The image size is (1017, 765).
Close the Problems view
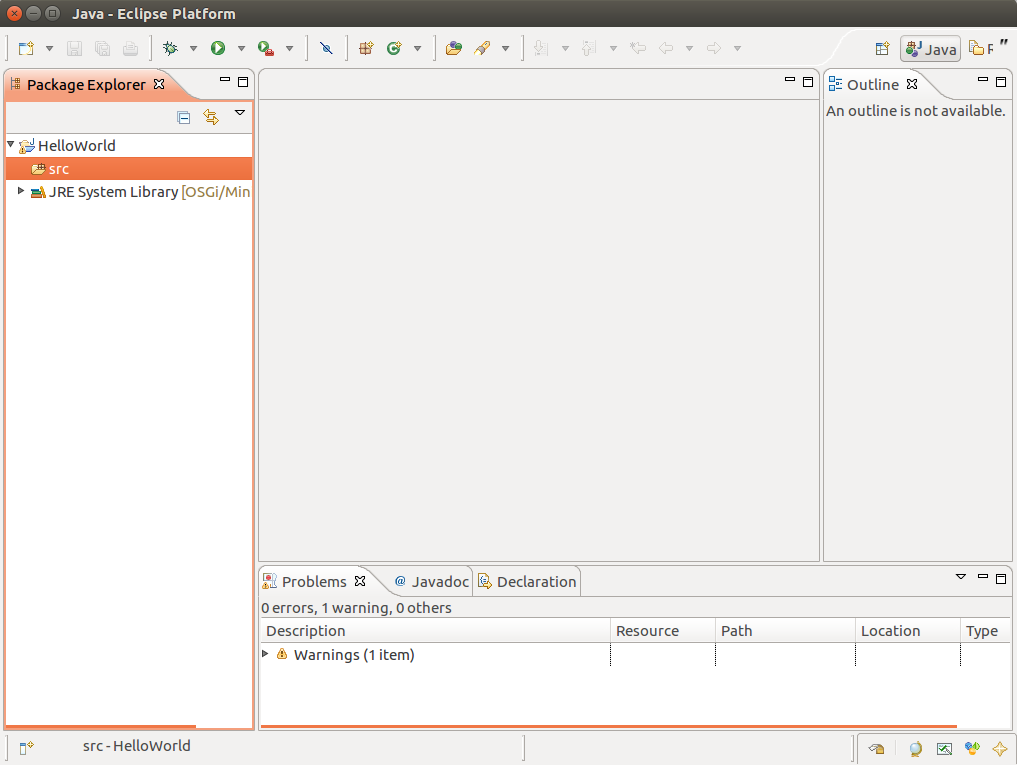coord(360,581)
